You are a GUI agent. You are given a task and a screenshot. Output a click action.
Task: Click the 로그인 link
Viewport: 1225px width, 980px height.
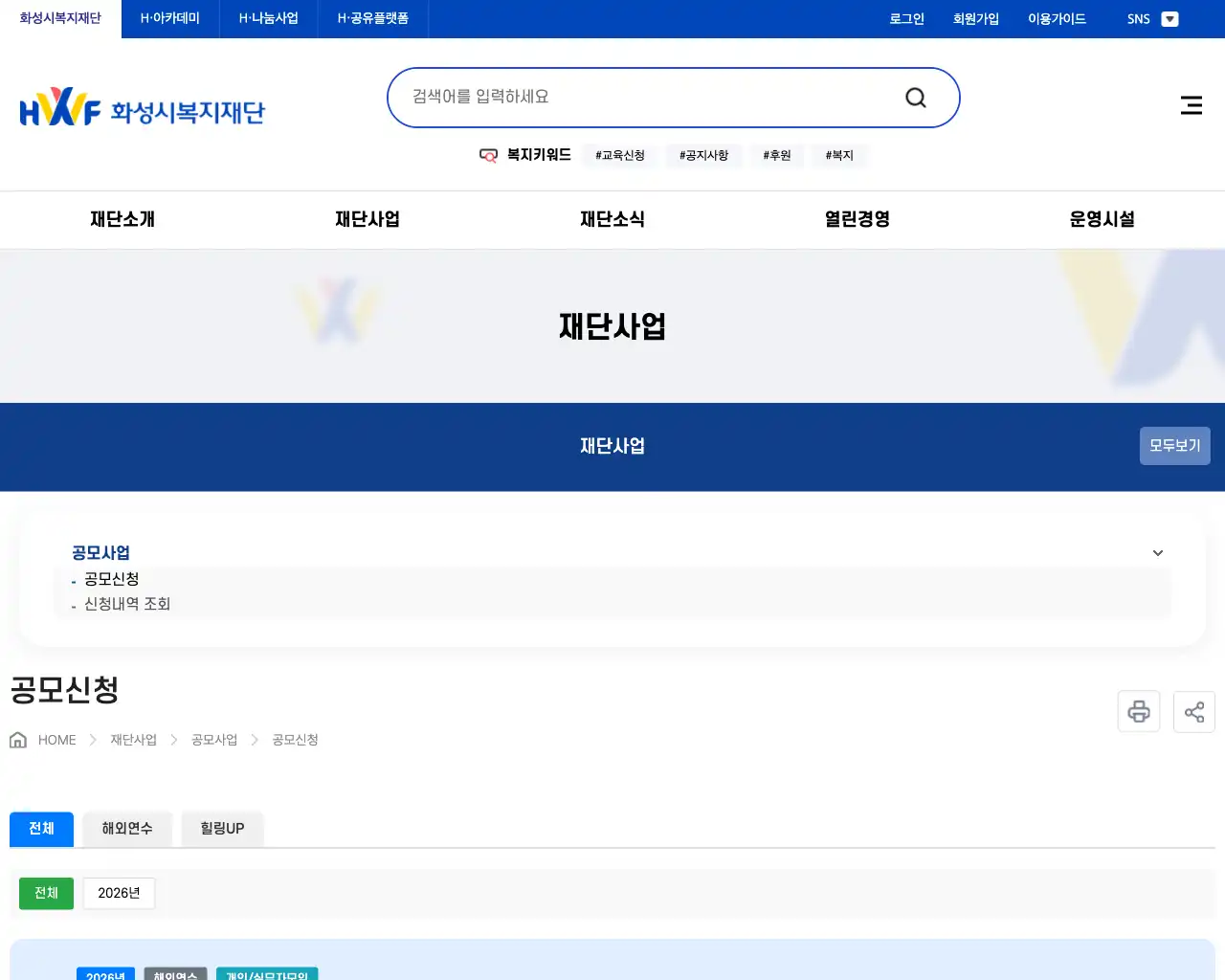(x=906, y=18)
